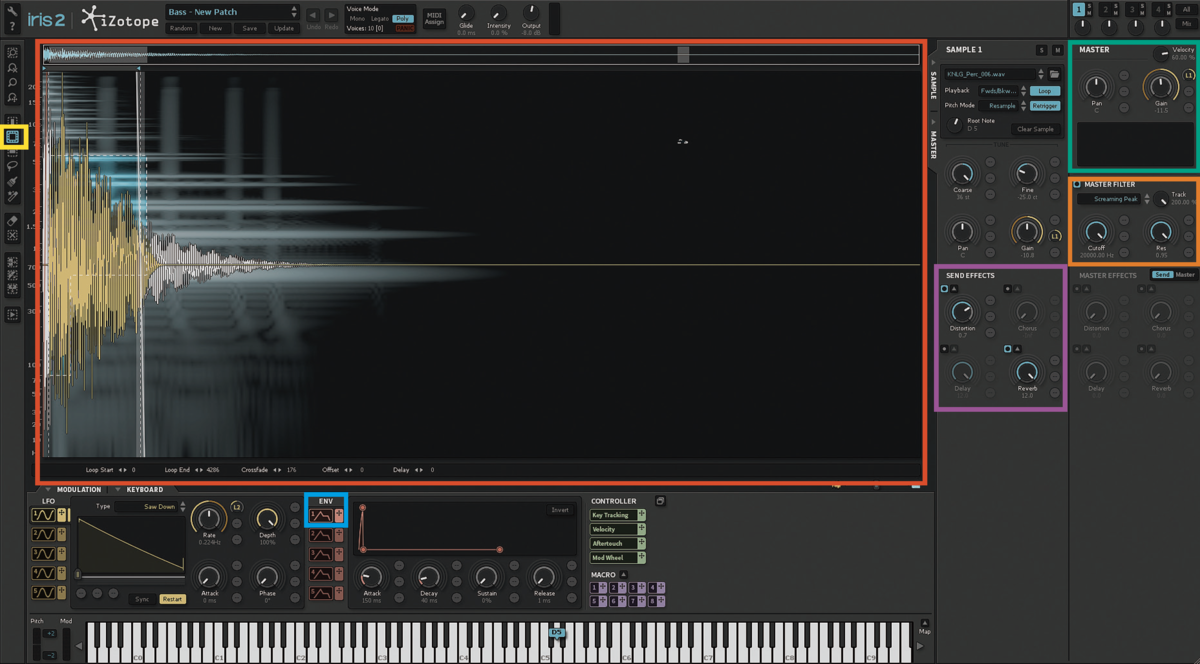Select the eraser tool

(x=12, y=220)
